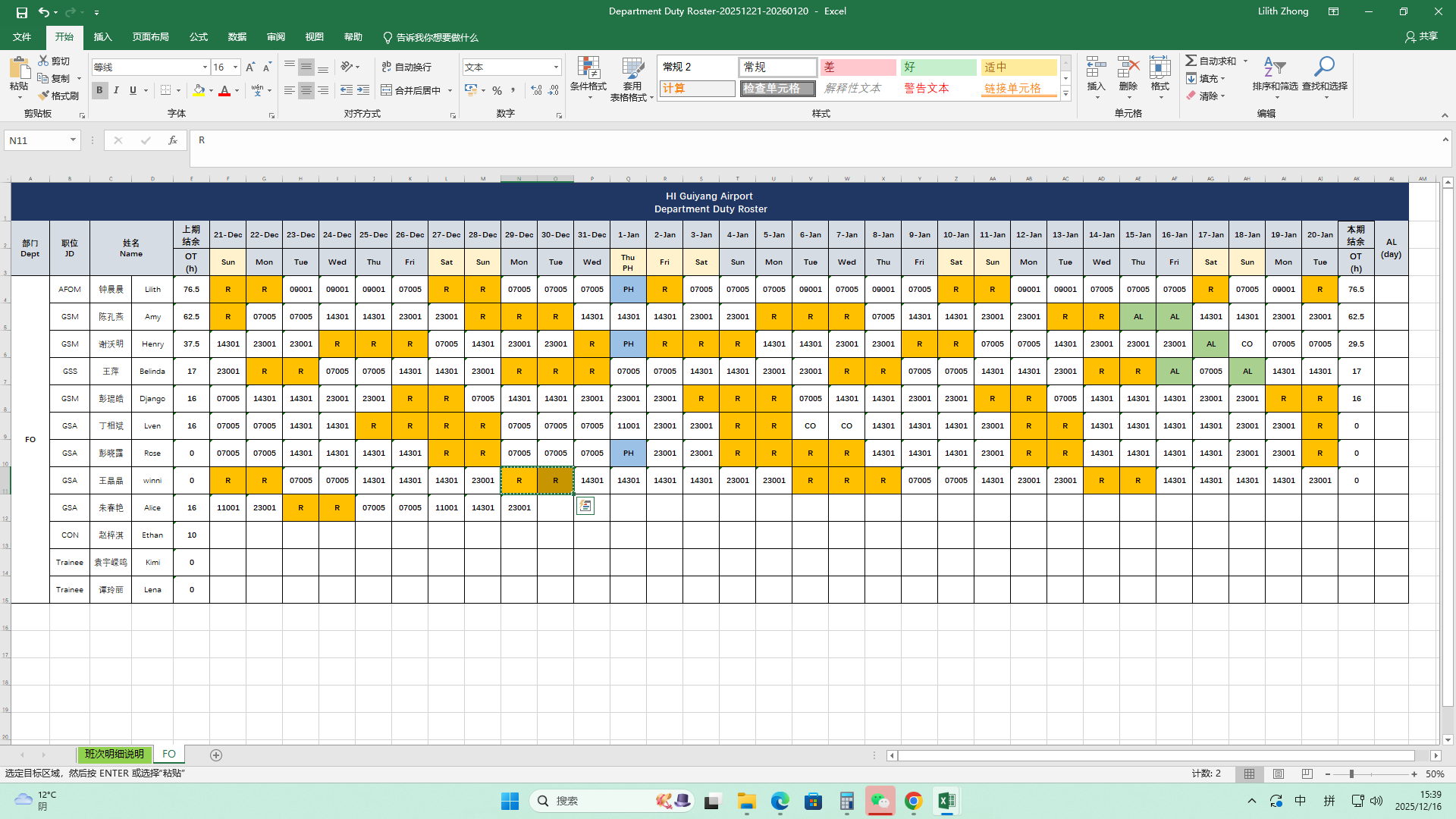Screen dimensions: 1456x819
Task: Apply the 好 cell style swatch
Action: pyautogui.click(x=938, y=67)
